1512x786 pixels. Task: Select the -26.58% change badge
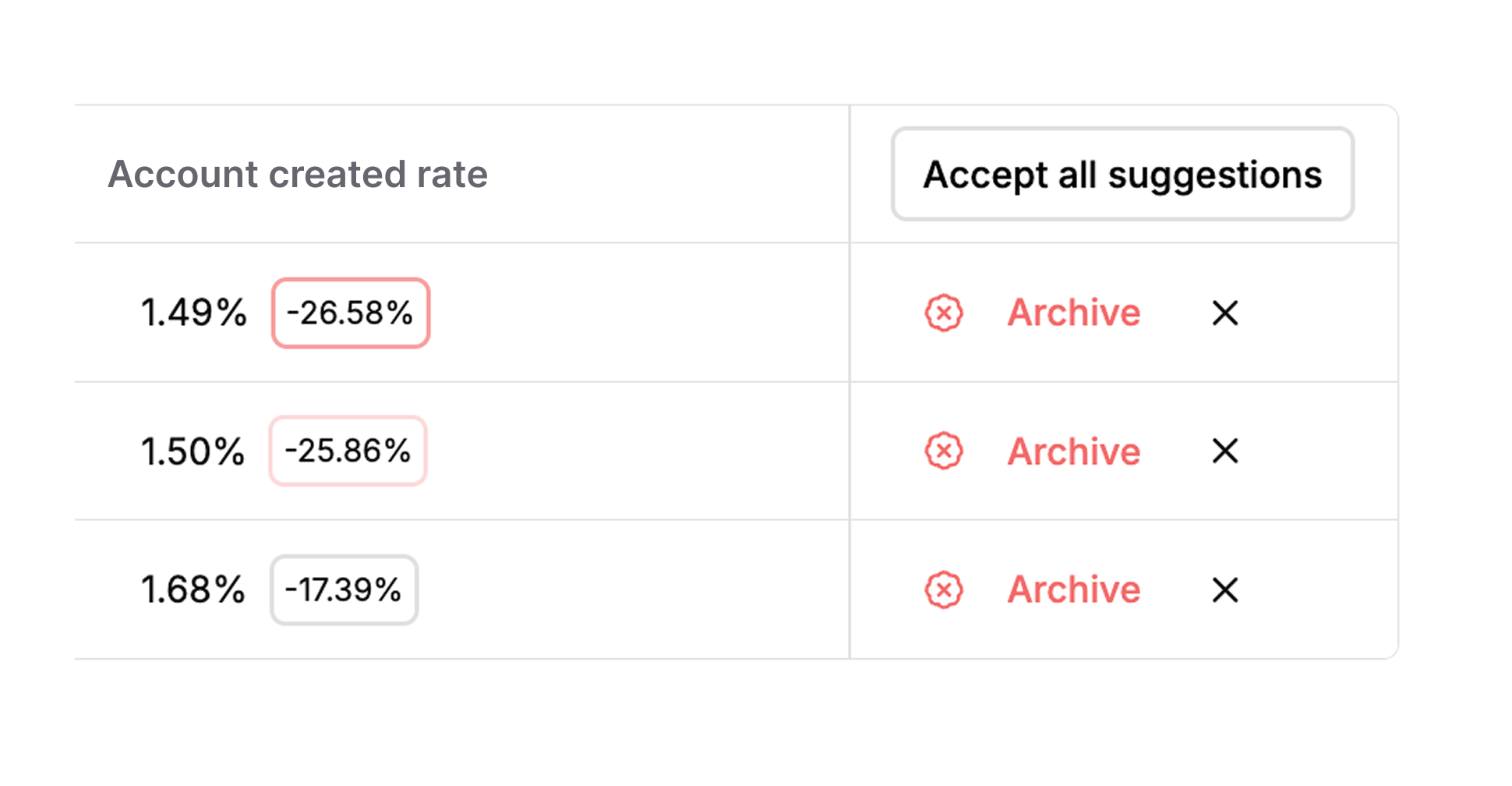pos(349,313)
